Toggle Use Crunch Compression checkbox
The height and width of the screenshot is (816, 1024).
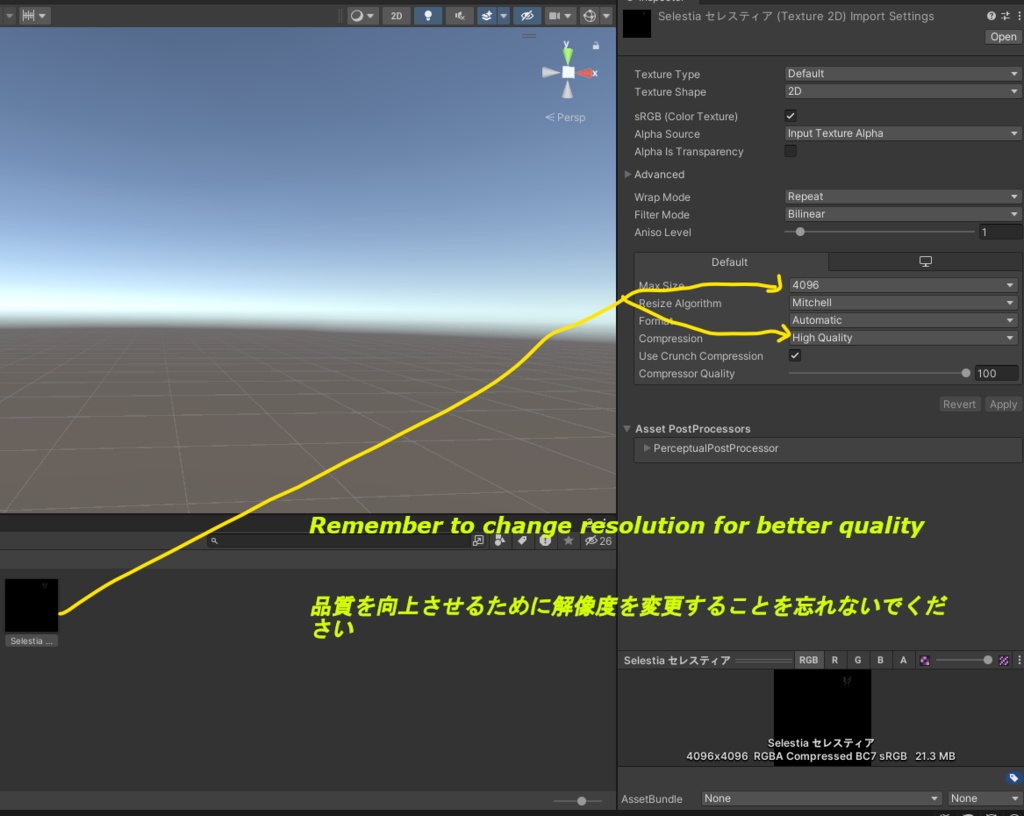click(x=795, y=355)
